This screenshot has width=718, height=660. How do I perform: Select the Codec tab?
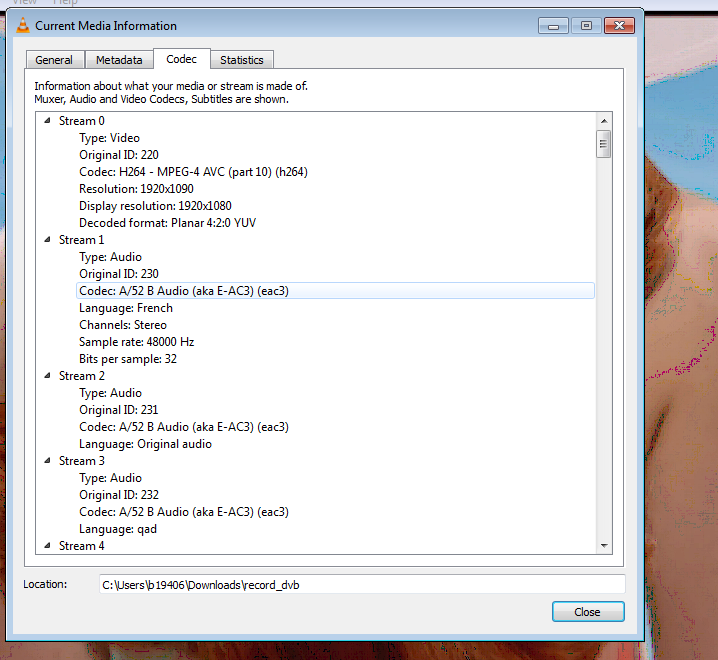pos(182,59)
